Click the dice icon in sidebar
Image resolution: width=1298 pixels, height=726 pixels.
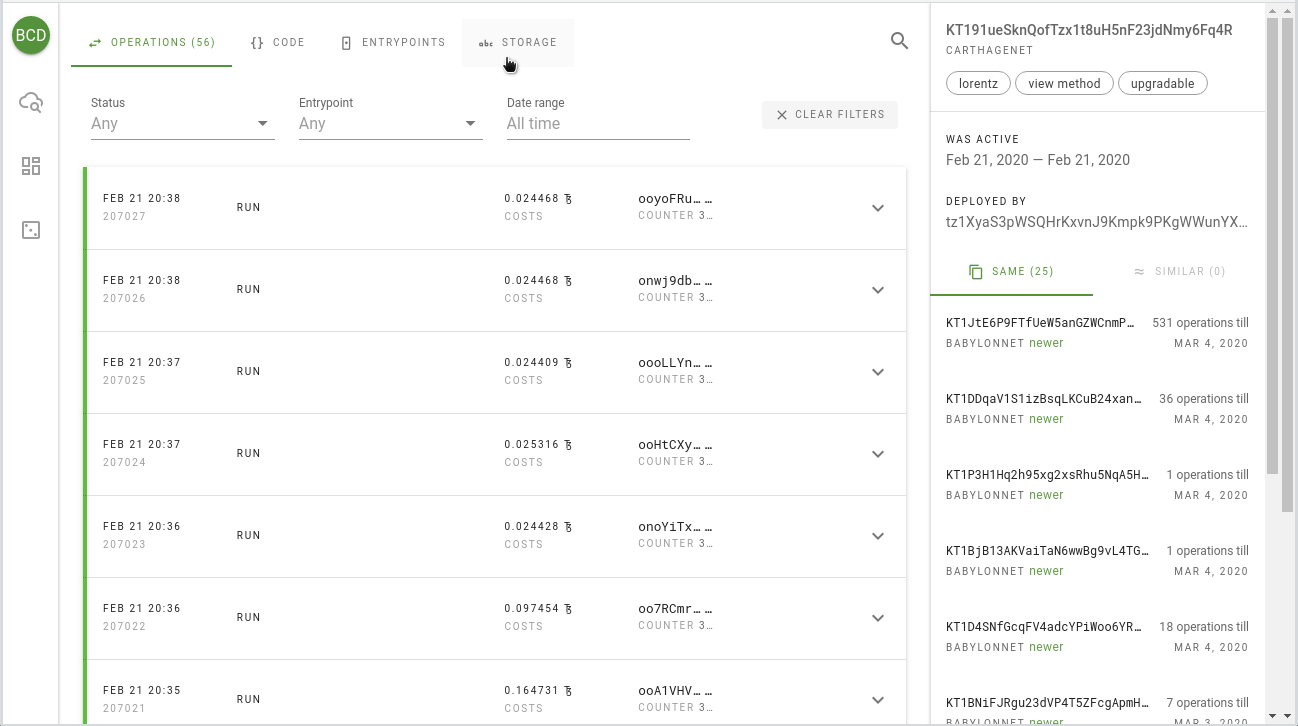coord(31,230)
